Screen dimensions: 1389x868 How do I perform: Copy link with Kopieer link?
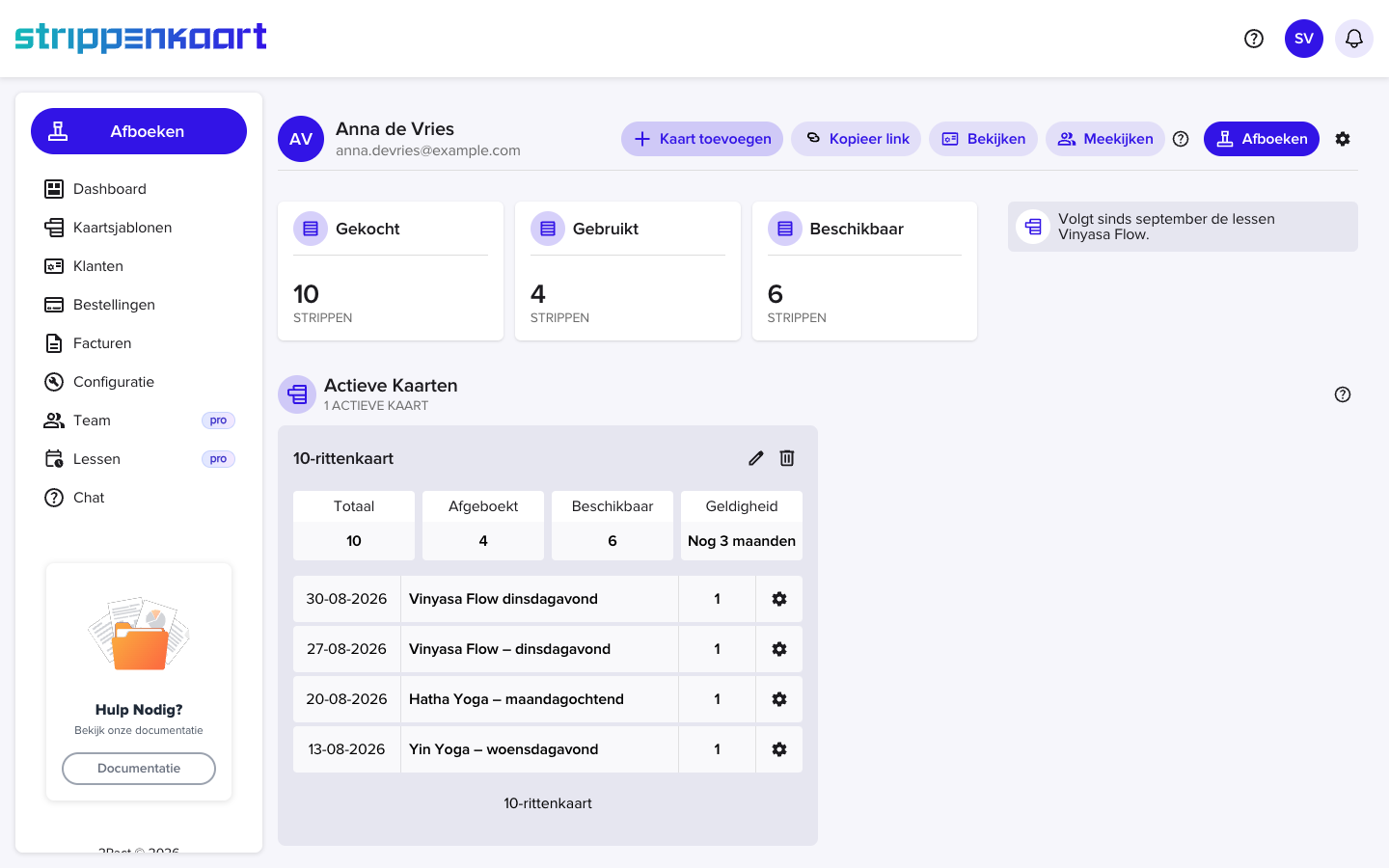coord(857,139)
